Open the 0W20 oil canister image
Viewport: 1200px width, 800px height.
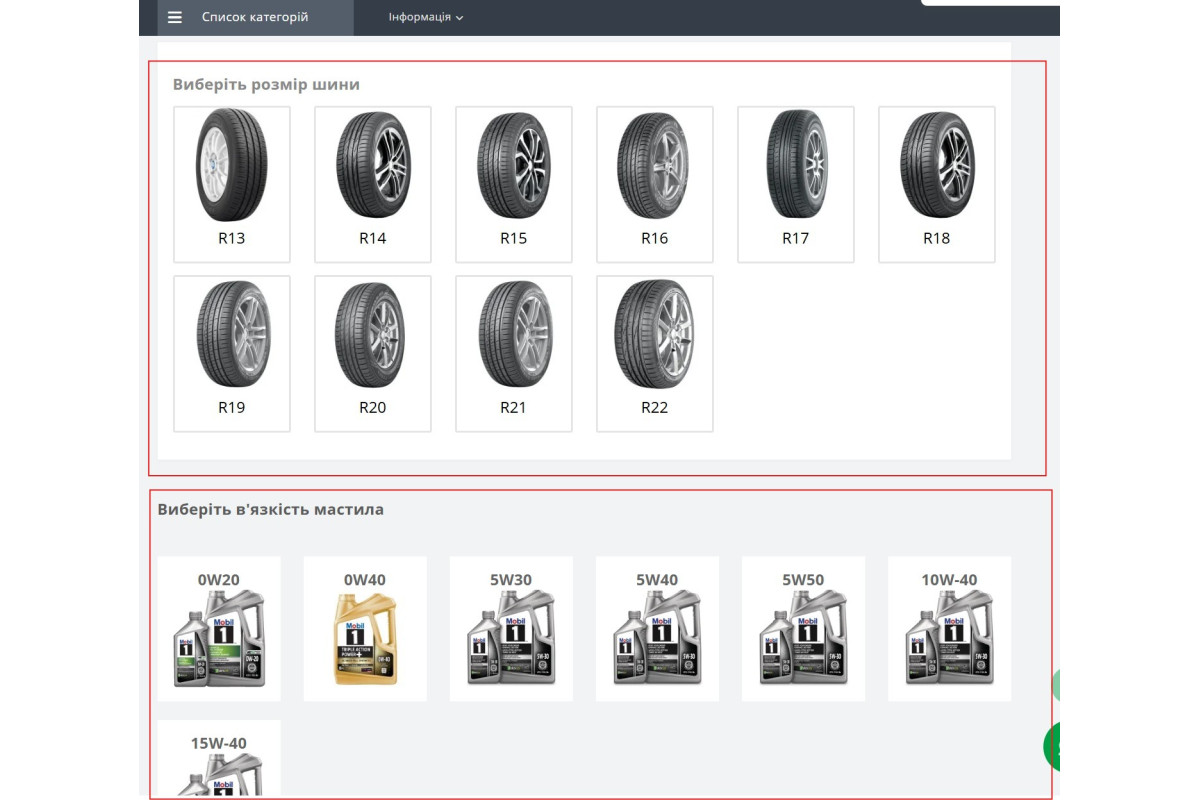(x=219, y=640)
